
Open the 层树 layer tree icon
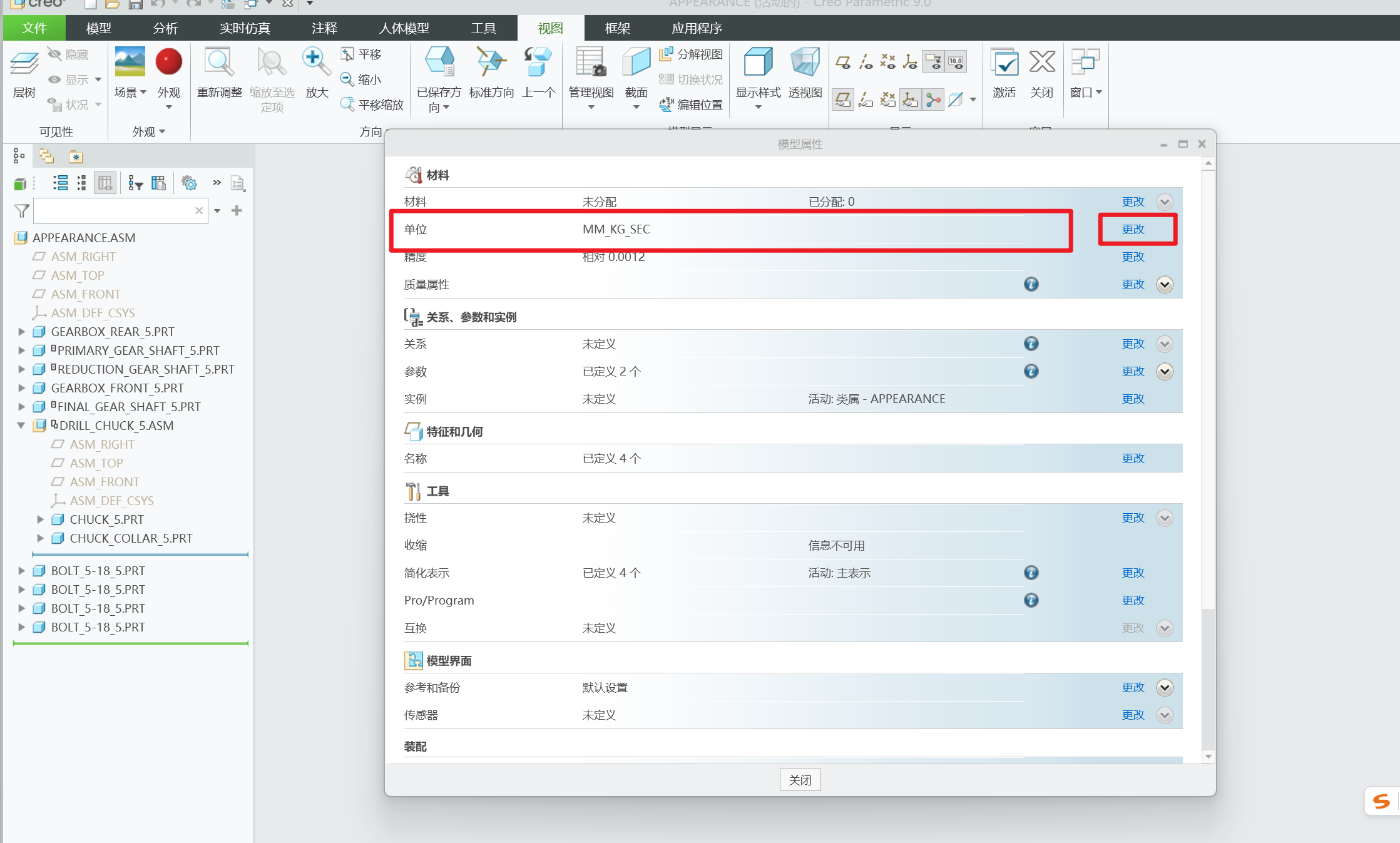pos(24,63)
